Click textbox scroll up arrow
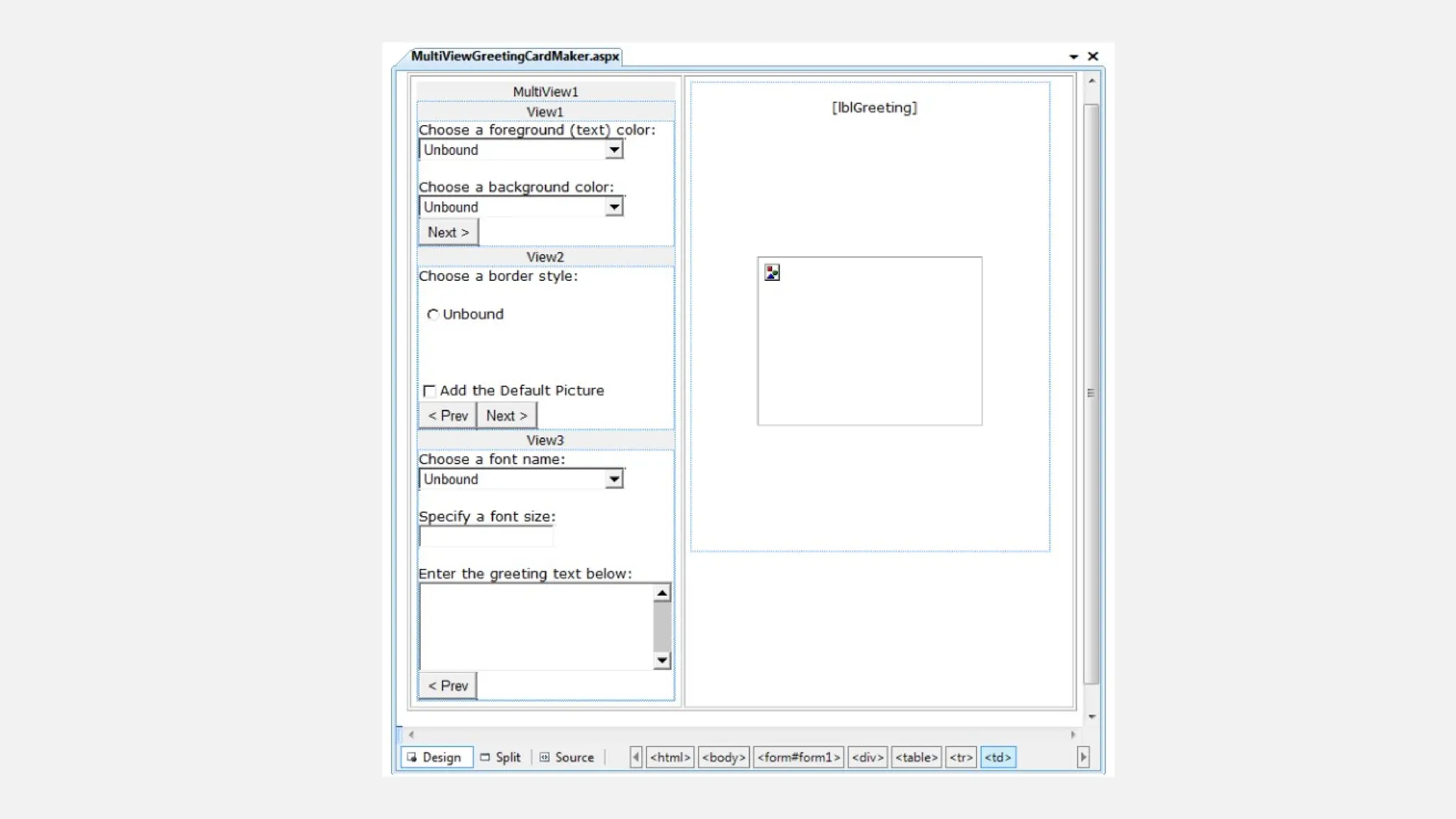The image size is (1456, 819). [x=662, y=593]
